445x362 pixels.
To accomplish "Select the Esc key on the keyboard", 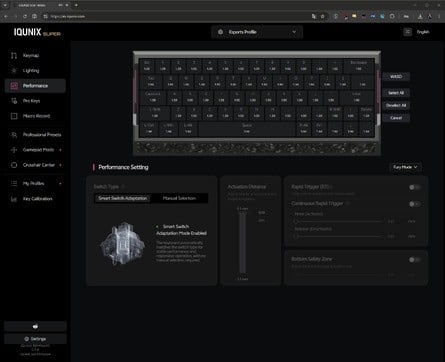I will click(147, 66).
